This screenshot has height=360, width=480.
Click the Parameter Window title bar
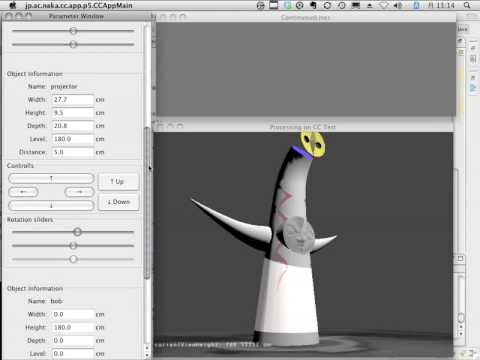(76, 16)
